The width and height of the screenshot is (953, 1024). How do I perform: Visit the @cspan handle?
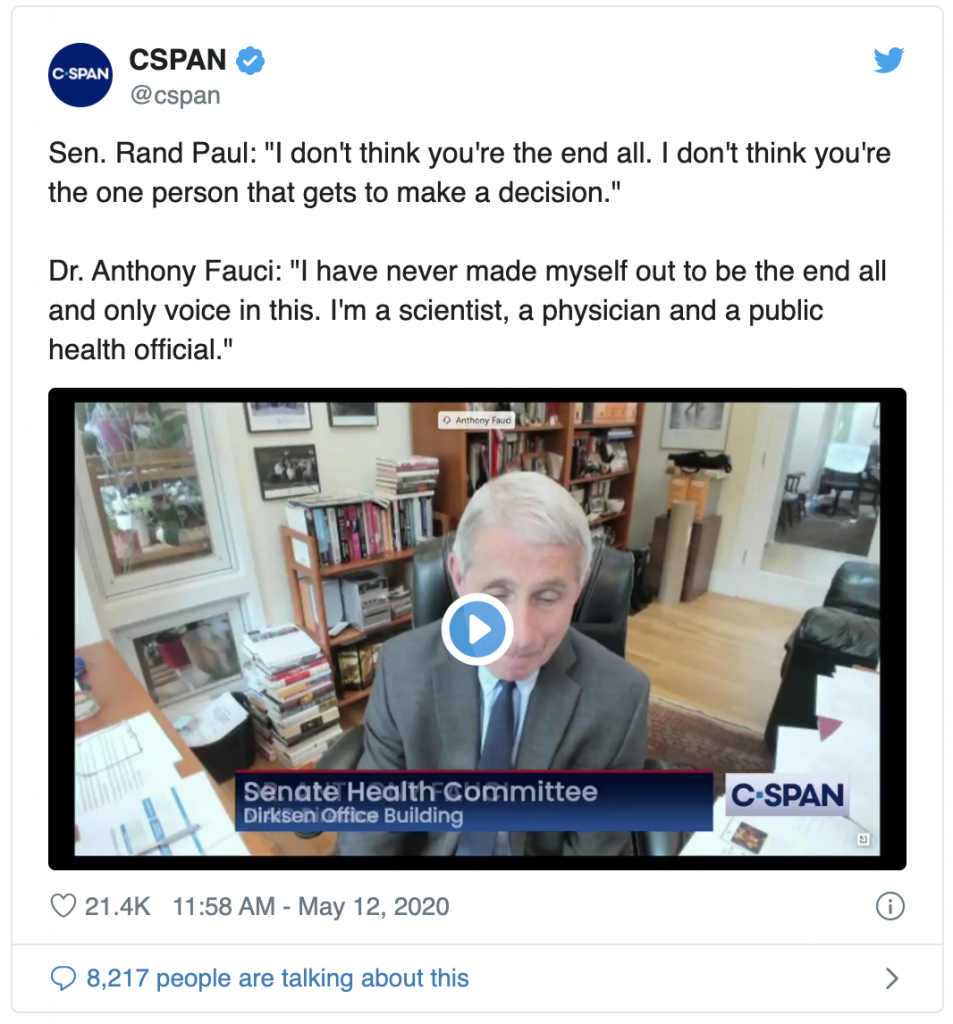click(175, 95)
